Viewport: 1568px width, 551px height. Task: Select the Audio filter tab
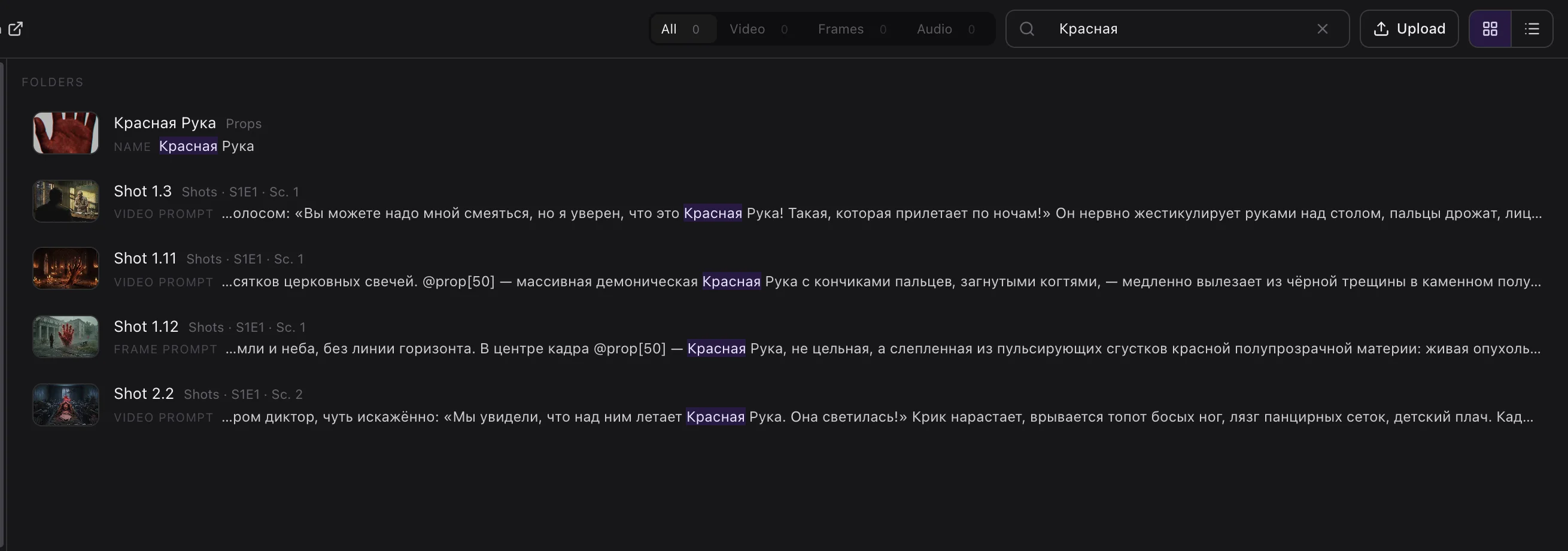[946, 29]
